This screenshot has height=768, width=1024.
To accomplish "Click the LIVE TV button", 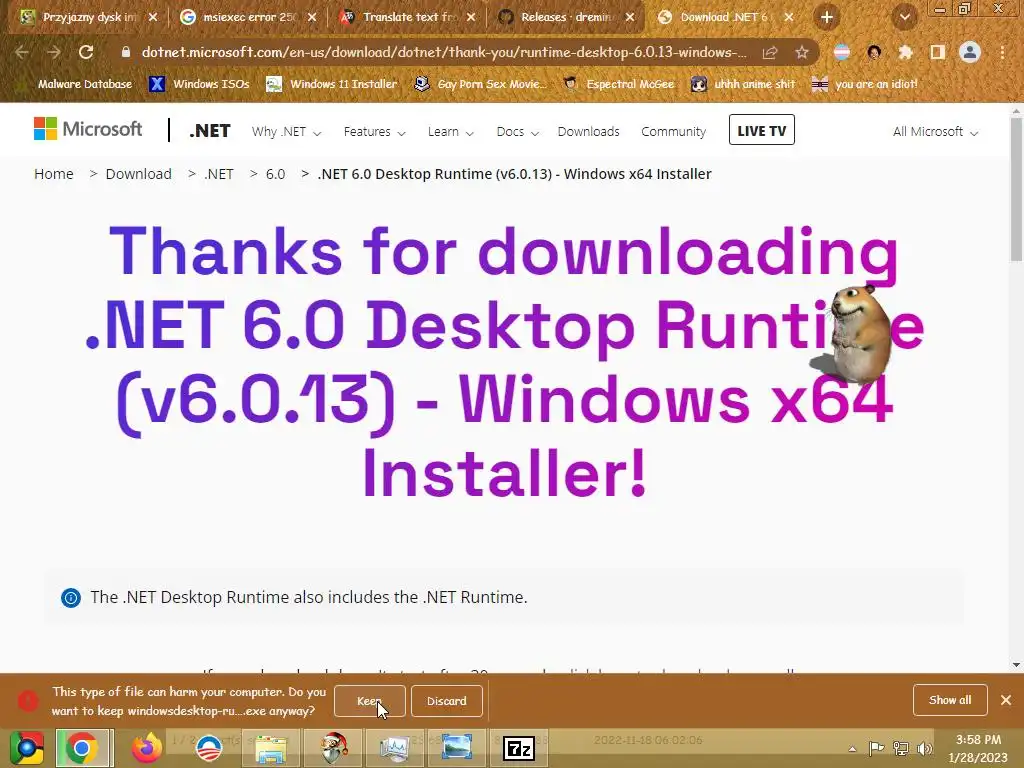I will pyautogui.click(x=761, y=130).
